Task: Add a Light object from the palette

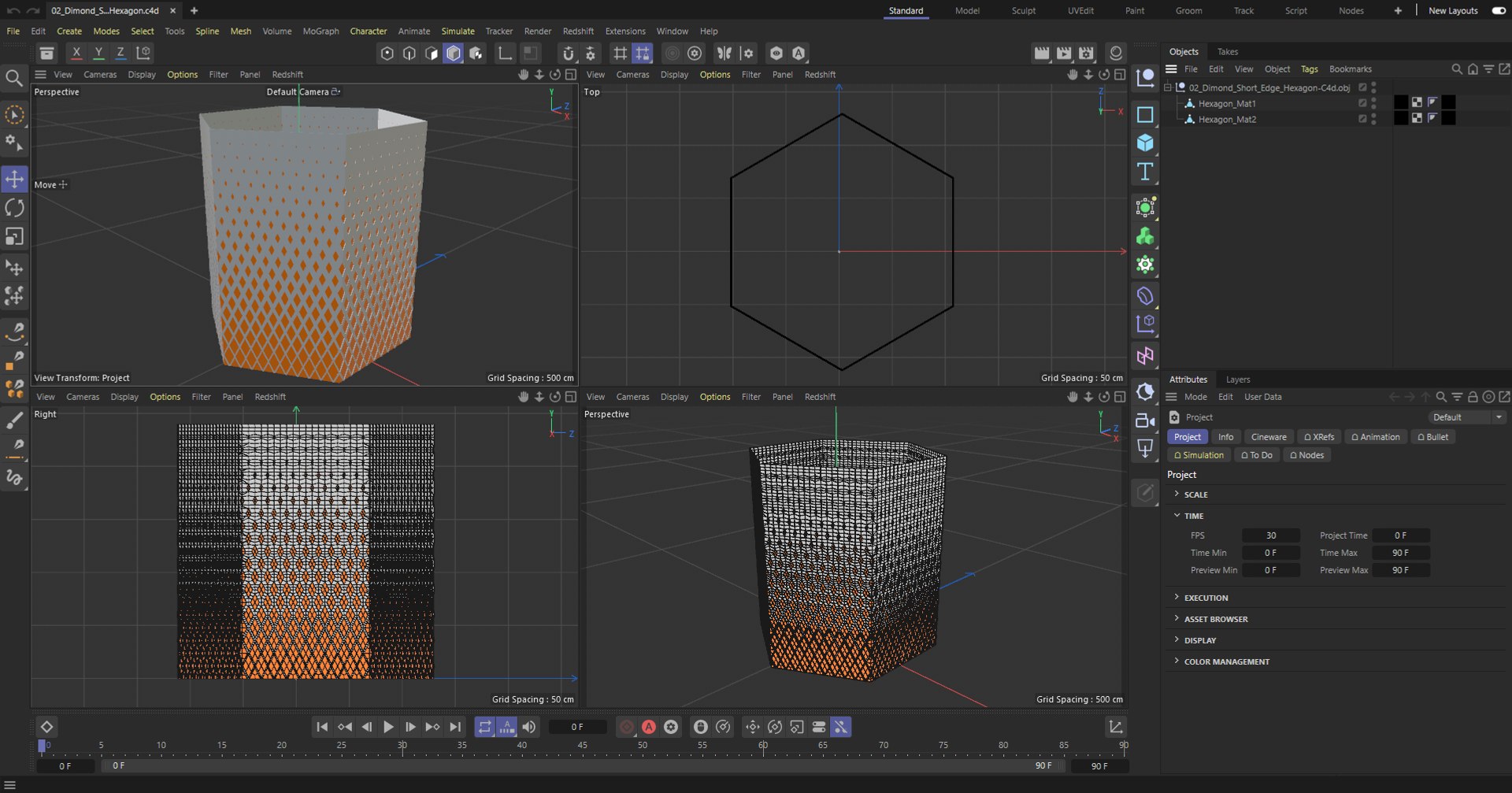Action: 1145,449
